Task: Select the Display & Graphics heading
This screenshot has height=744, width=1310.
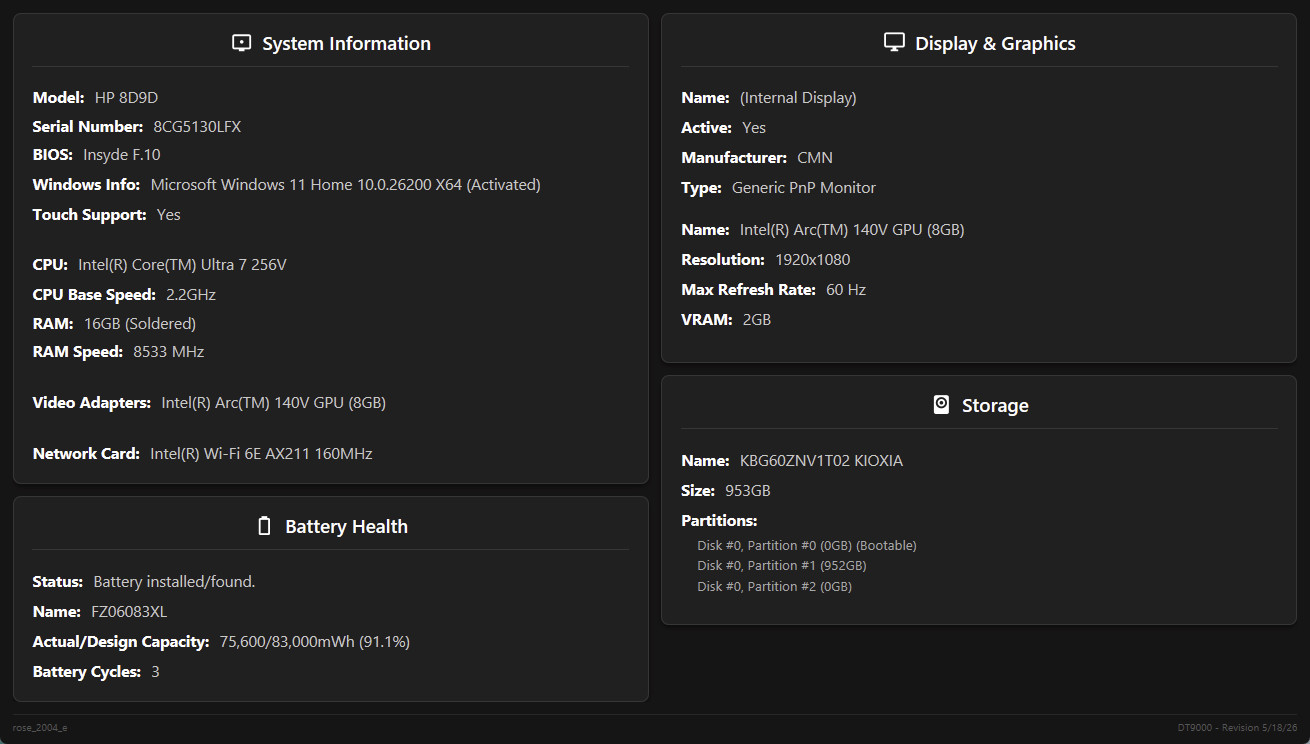Action: (995, 44)
